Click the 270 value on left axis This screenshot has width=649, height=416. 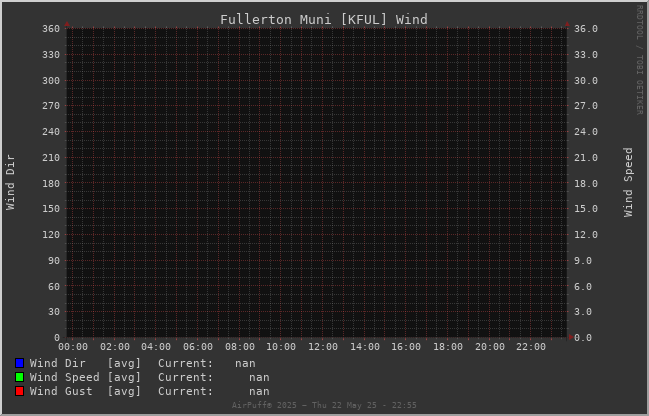[x=51, y=106]
